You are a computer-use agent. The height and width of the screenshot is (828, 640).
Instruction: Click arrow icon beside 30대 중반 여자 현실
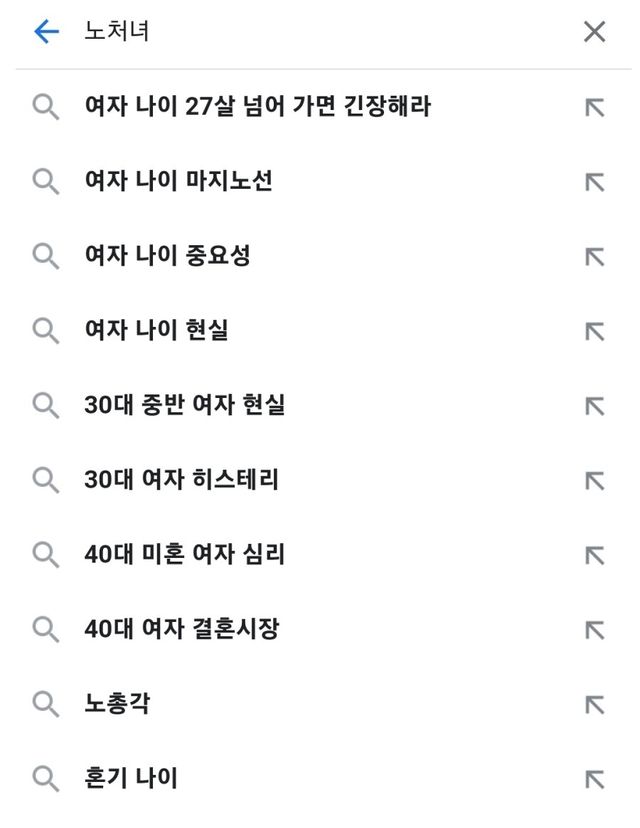click(x=595, y=406)
